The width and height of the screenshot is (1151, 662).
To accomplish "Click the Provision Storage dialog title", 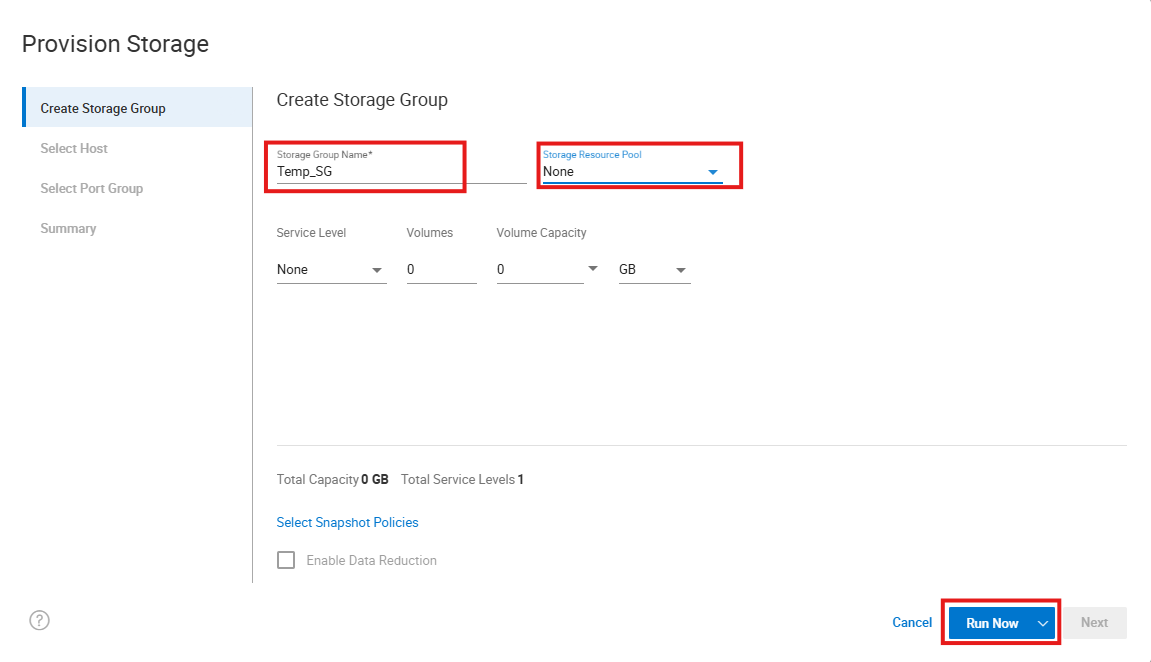I will pos(115,44).
